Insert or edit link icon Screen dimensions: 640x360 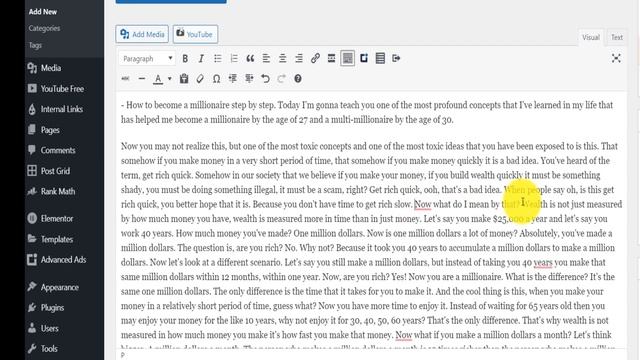(315, 58)
